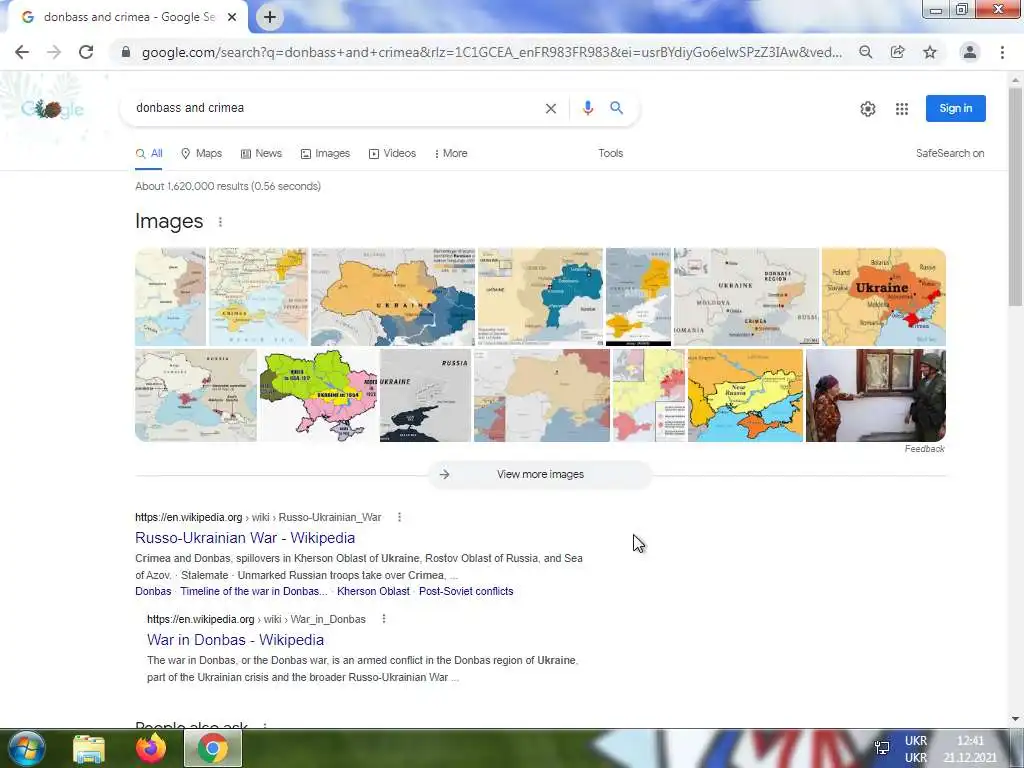Submit search with the blue magnifier icon
Screen dimensions: 1024x768
click(x=616, y=108)
